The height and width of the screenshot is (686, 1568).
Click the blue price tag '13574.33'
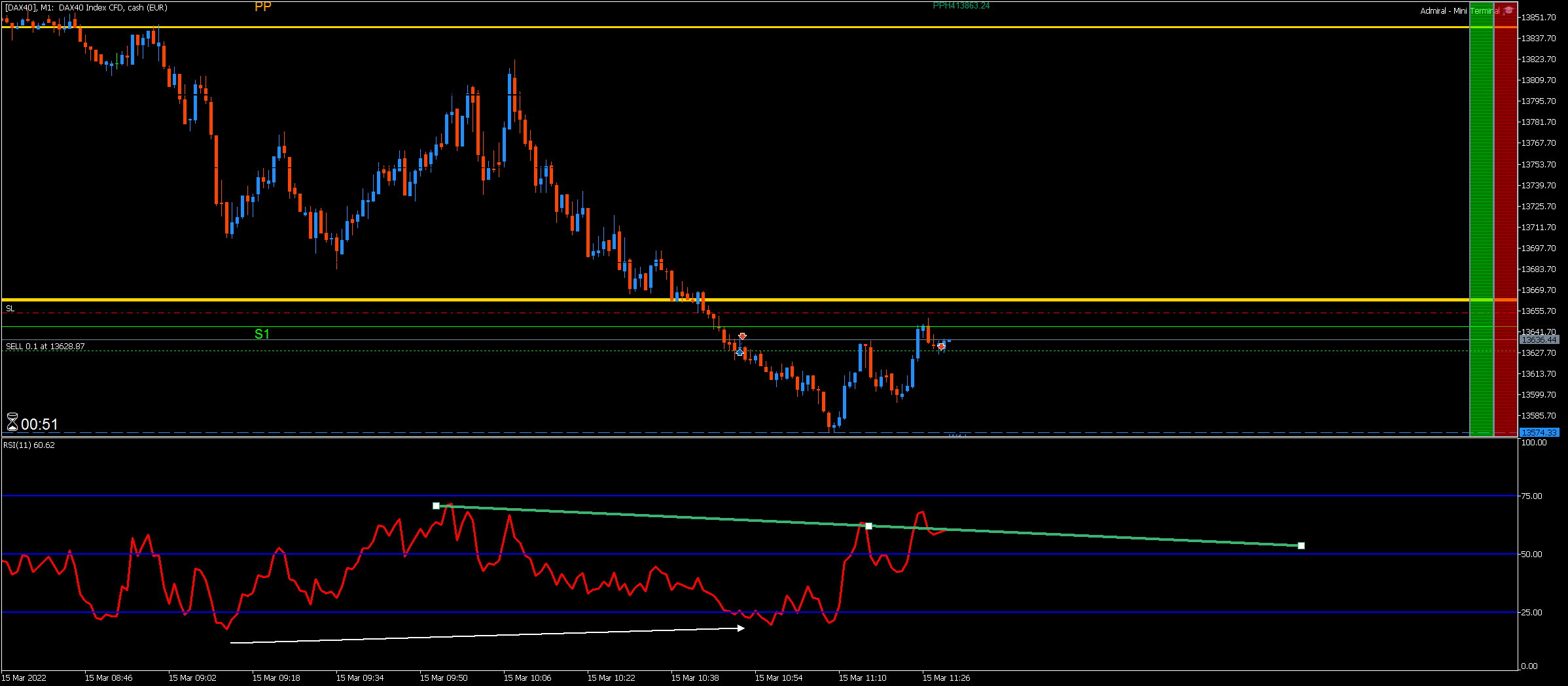tap(1539, 433)
